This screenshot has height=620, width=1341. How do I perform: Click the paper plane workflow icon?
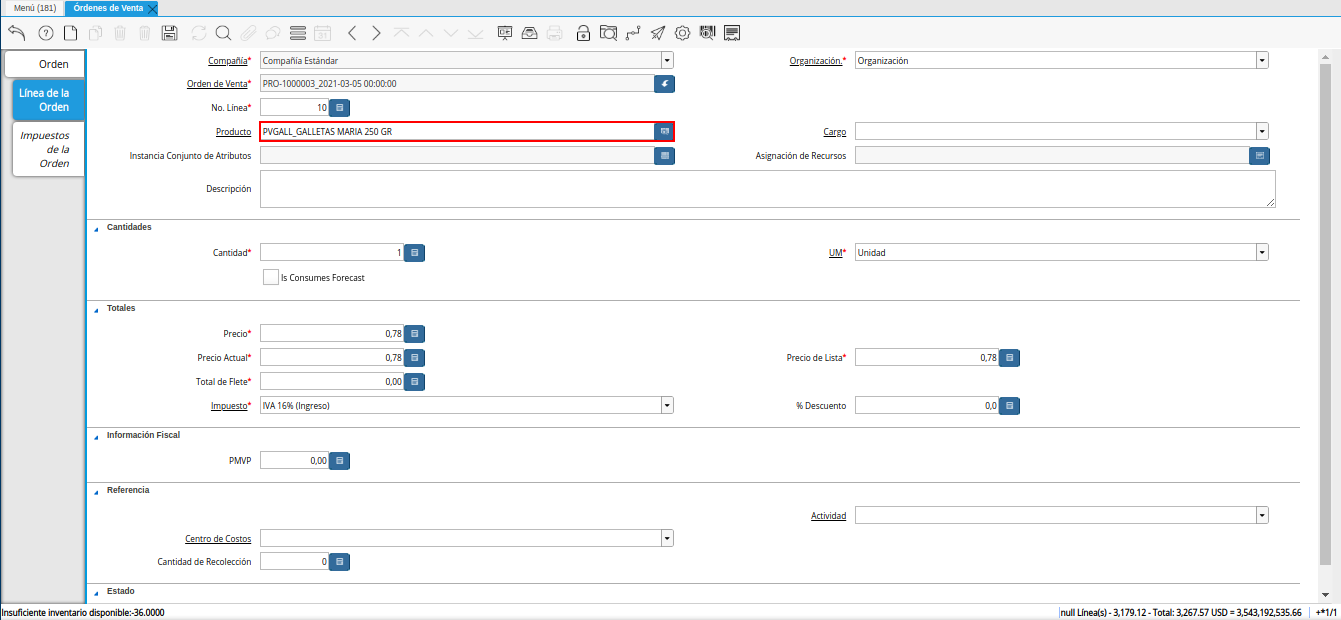coord(657,33)
